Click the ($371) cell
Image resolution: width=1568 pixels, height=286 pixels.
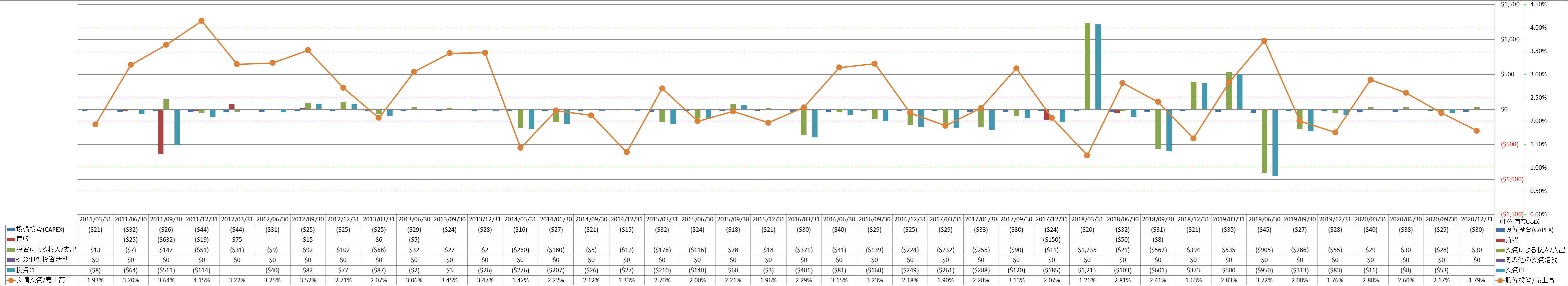coord(804,250)
